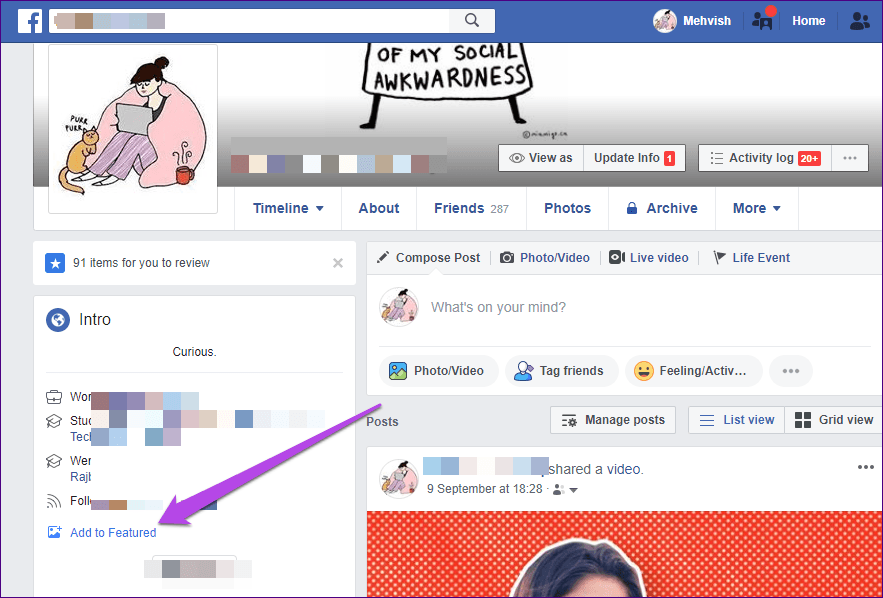Open Mehvish profile from top bar
This screenshot has height=598, width=883.
coord(692,21)
